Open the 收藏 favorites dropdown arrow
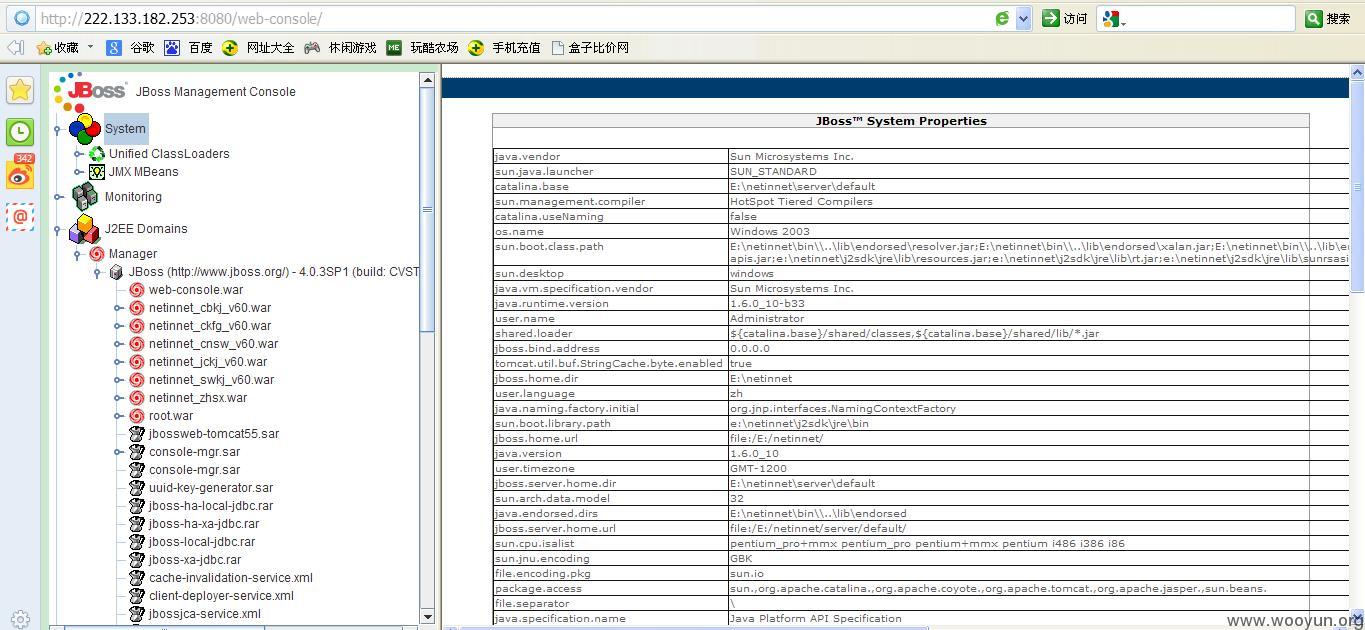This screenshot has height=630, width=1365. pyautogui.click(x=90, y=47)
